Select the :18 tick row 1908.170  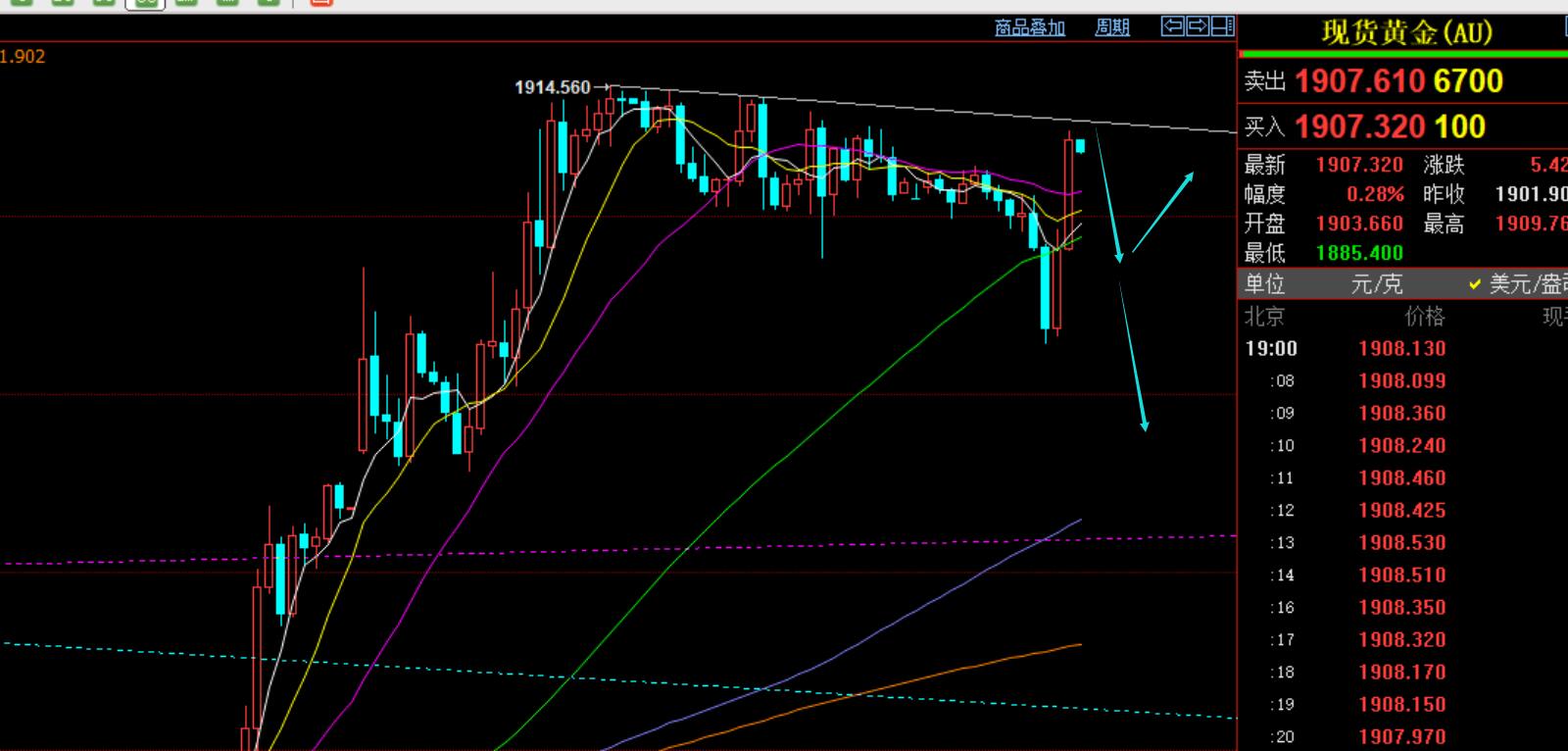pyautogui.click(x=1402, y=673)
